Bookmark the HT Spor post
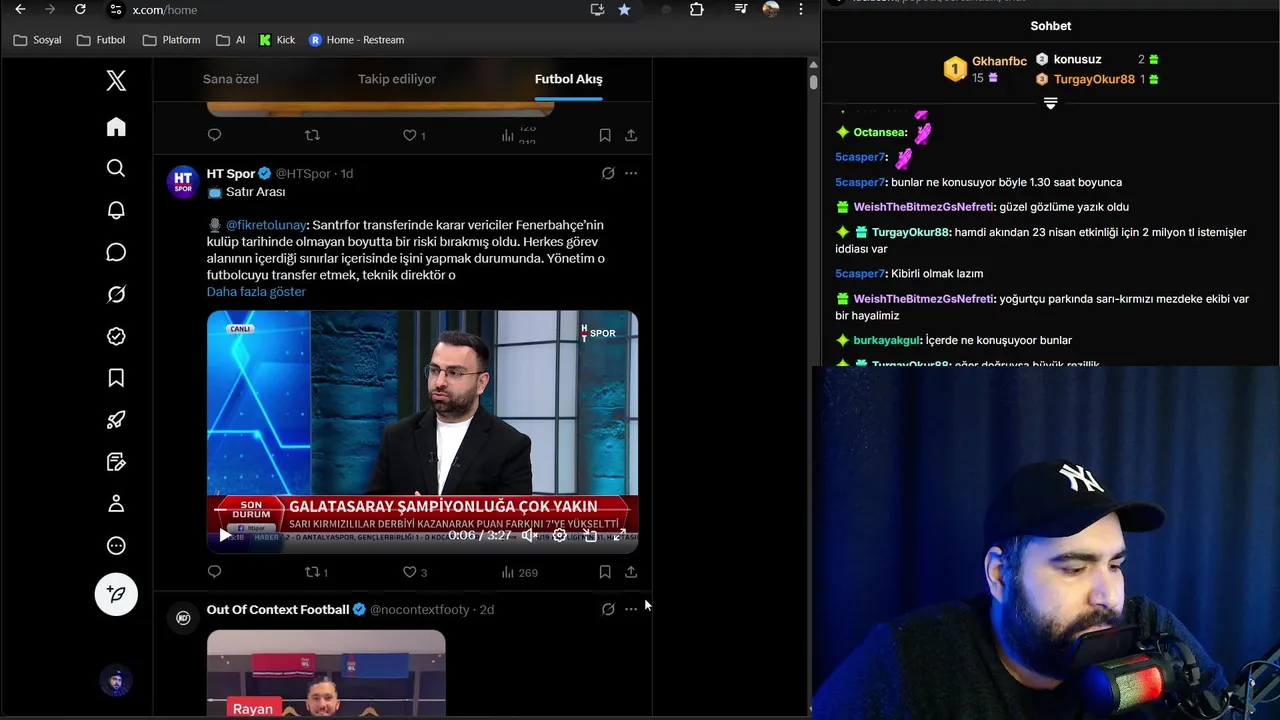Viewport: 1280px width, 720px height. coord(605,572)
